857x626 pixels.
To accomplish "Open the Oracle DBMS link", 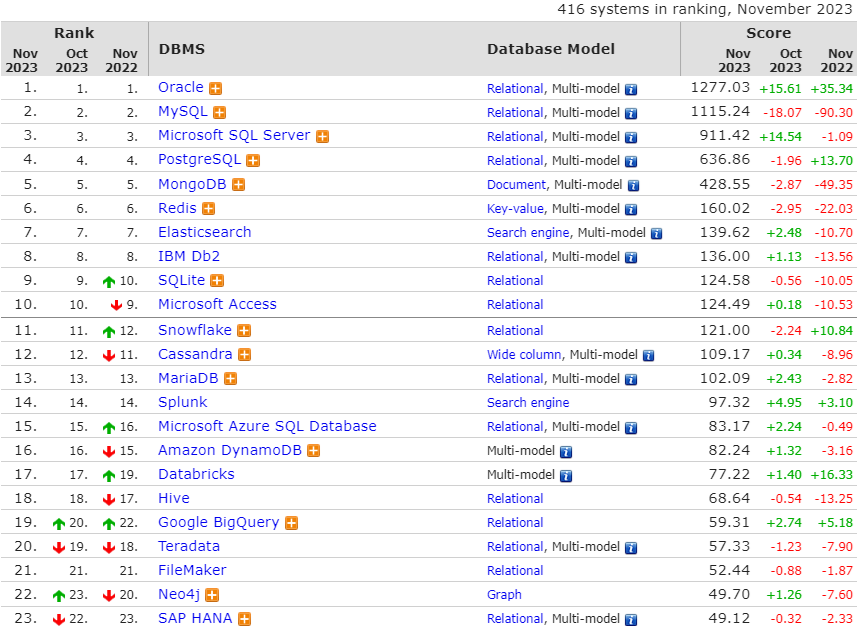I will pos(181,87).
